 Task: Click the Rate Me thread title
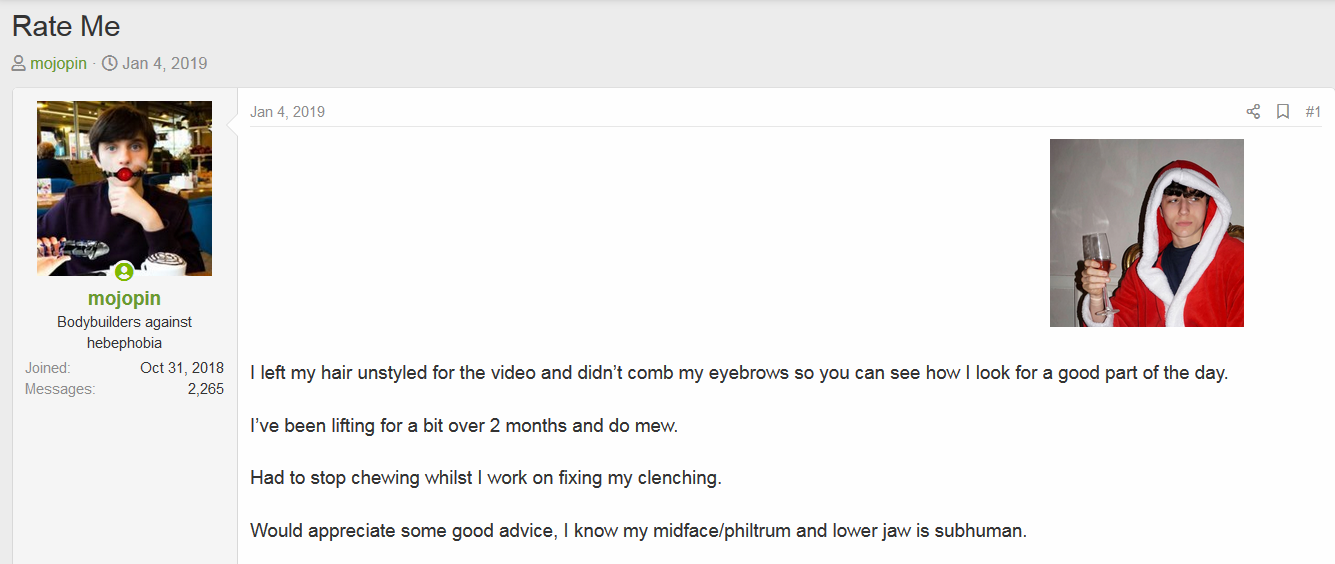point(66,26)
